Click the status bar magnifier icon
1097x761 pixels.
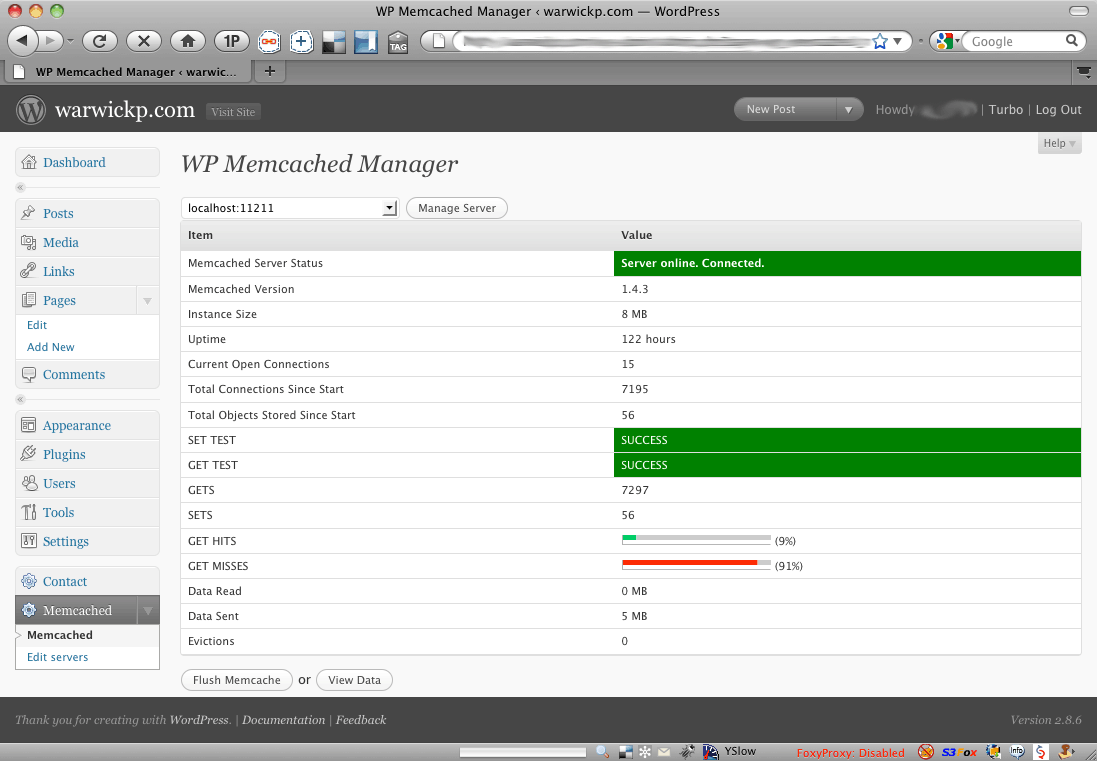[x=602, y=752]
